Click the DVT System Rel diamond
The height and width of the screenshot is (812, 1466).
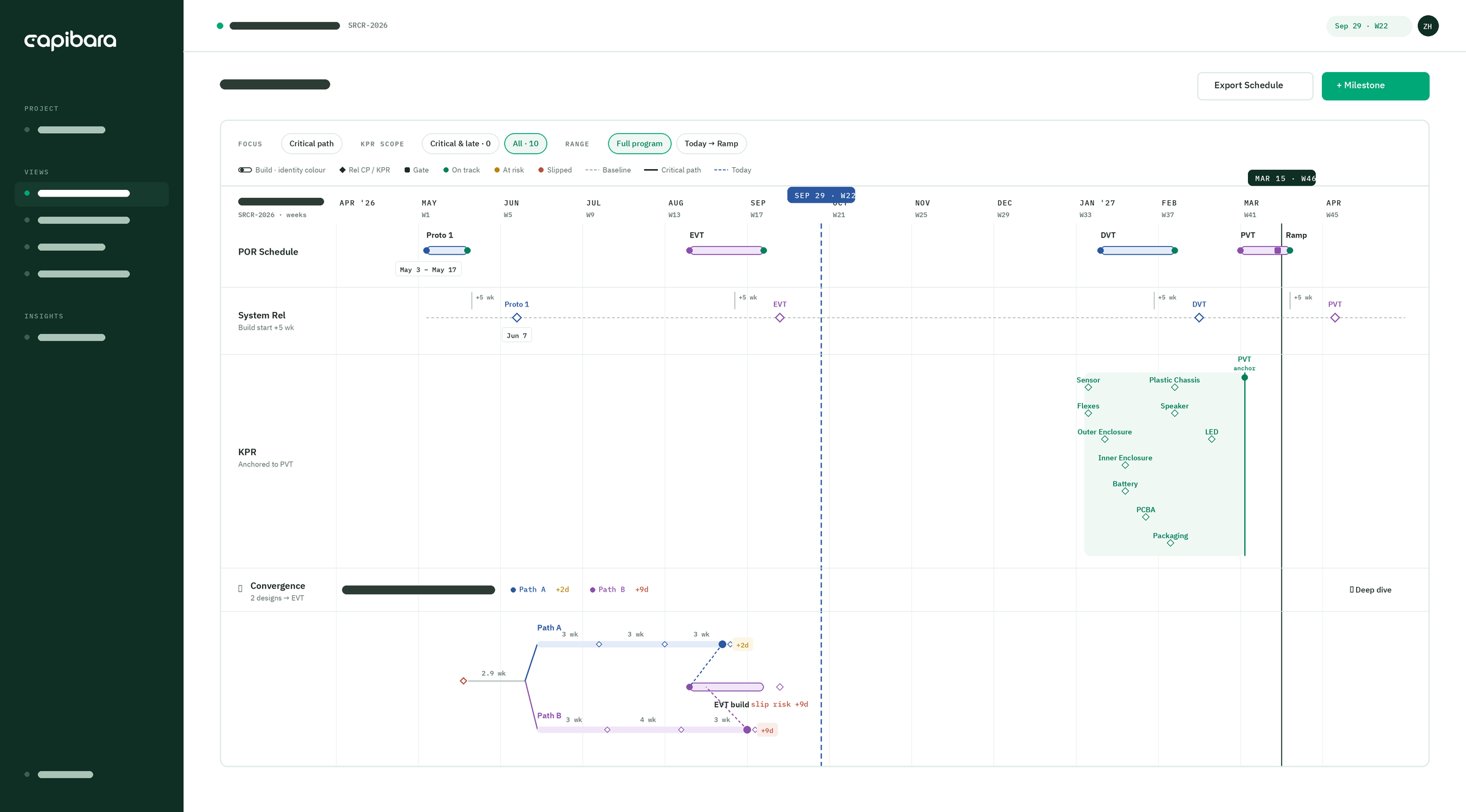tap(1199, 318)
